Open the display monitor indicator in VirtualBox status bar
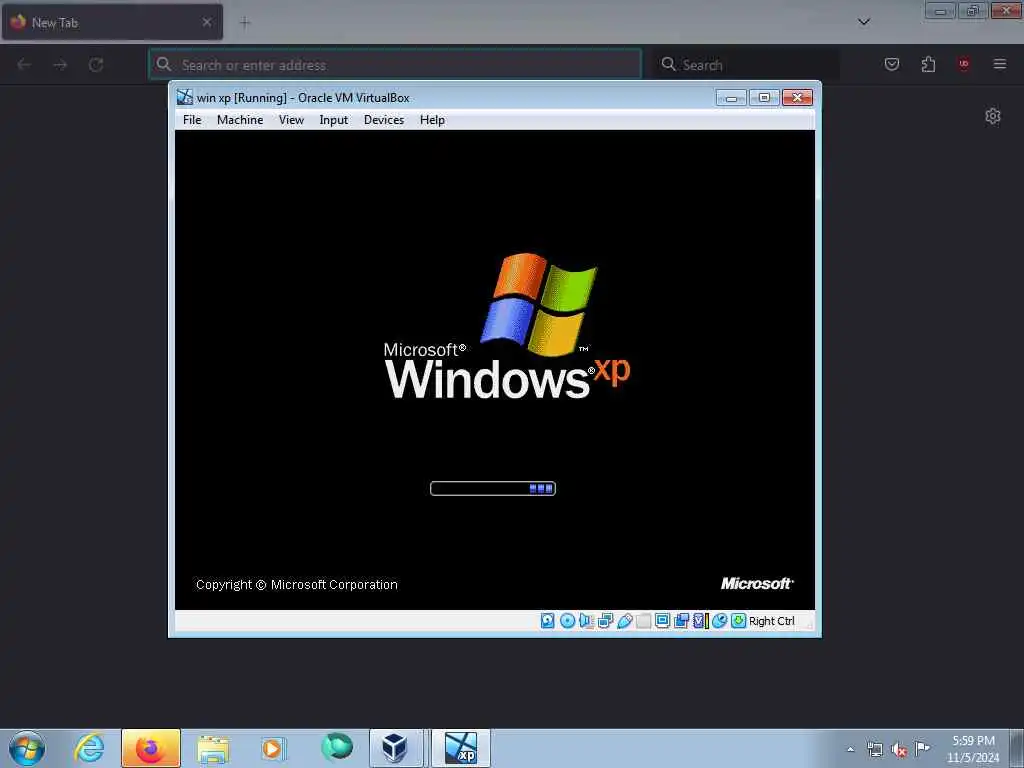 tap(662, 620)
